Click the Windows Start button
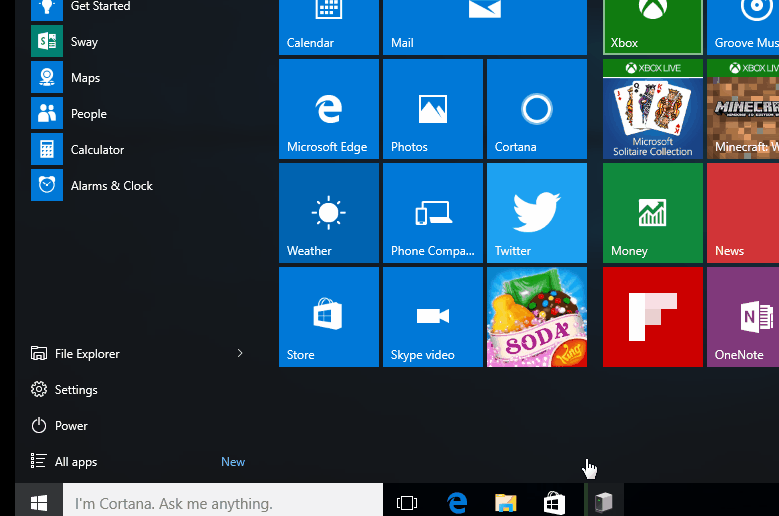 (39, 503)
